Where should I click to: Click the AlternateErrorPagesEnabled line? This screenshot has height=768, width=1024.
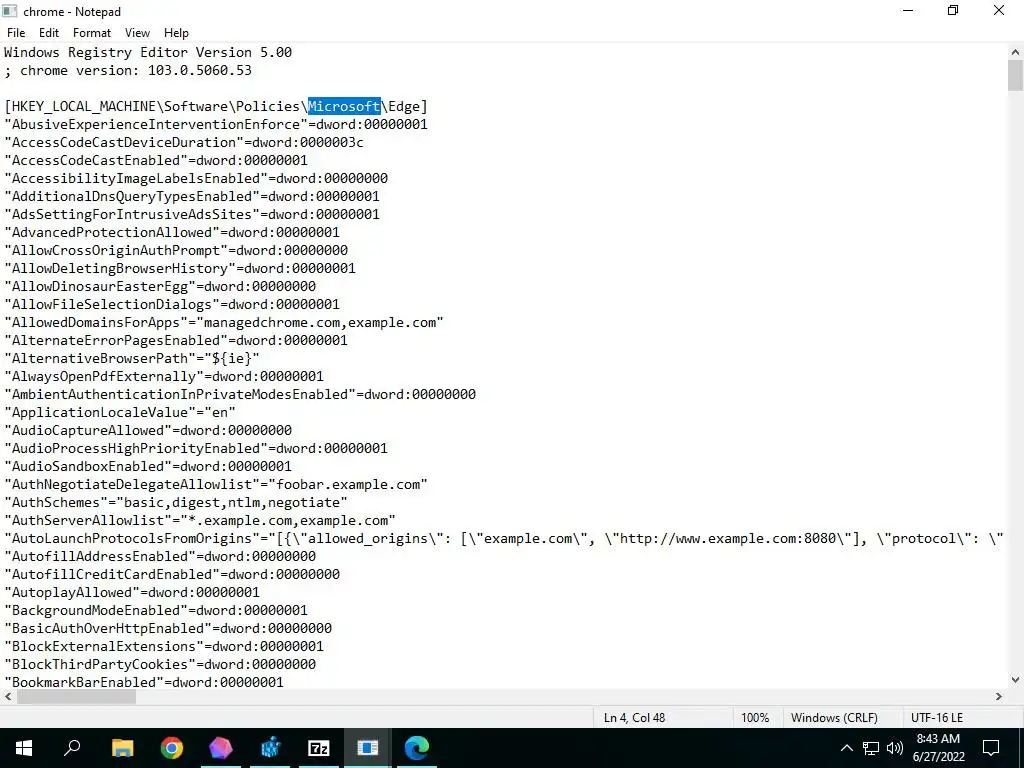pos(176,340)
